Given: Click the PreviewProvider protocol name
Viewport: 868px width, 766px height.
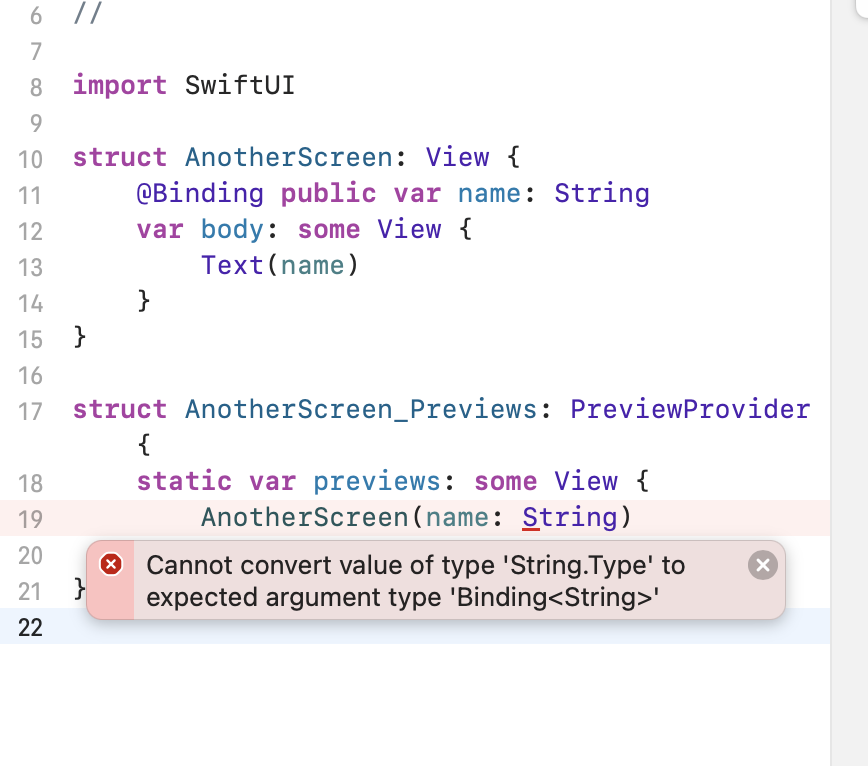Looking at the screenshot, I should [x=690, y=409].
